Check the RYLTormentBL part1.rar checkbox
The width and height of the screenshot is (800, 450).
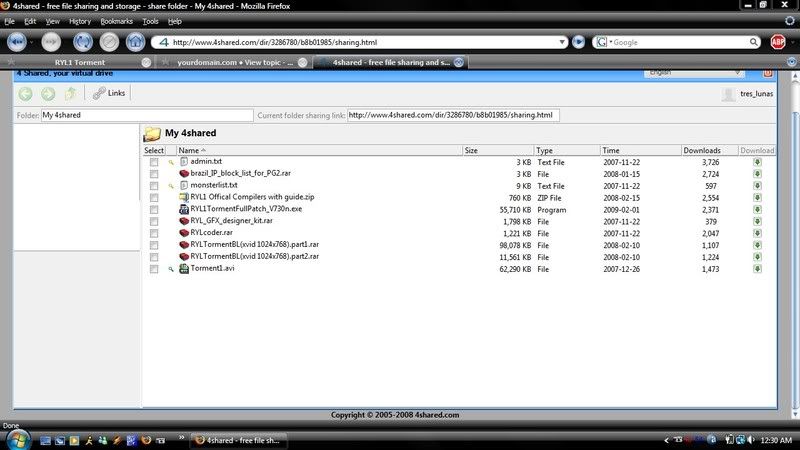[x=154, y=245]
